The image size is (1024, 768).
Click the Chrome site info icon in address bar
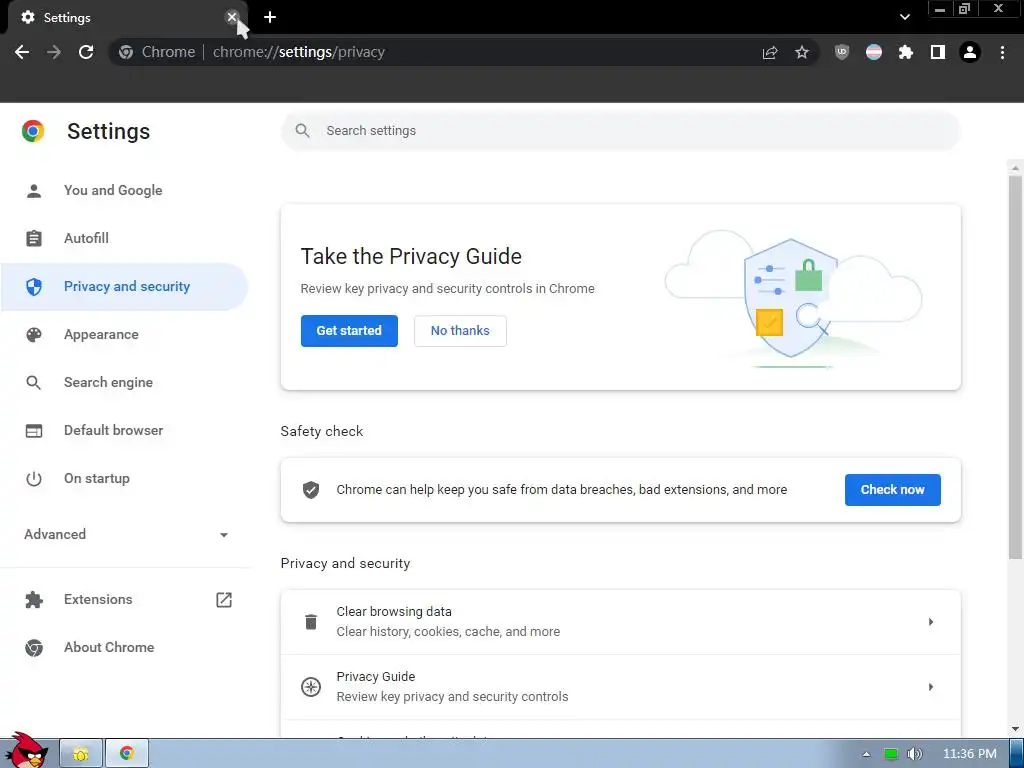126,52
